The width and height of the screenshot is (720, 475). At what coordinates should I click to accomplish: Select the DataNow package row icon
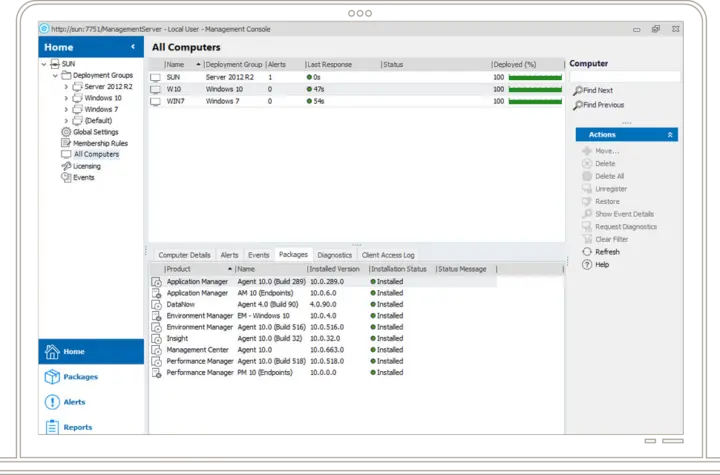point(157,305)
